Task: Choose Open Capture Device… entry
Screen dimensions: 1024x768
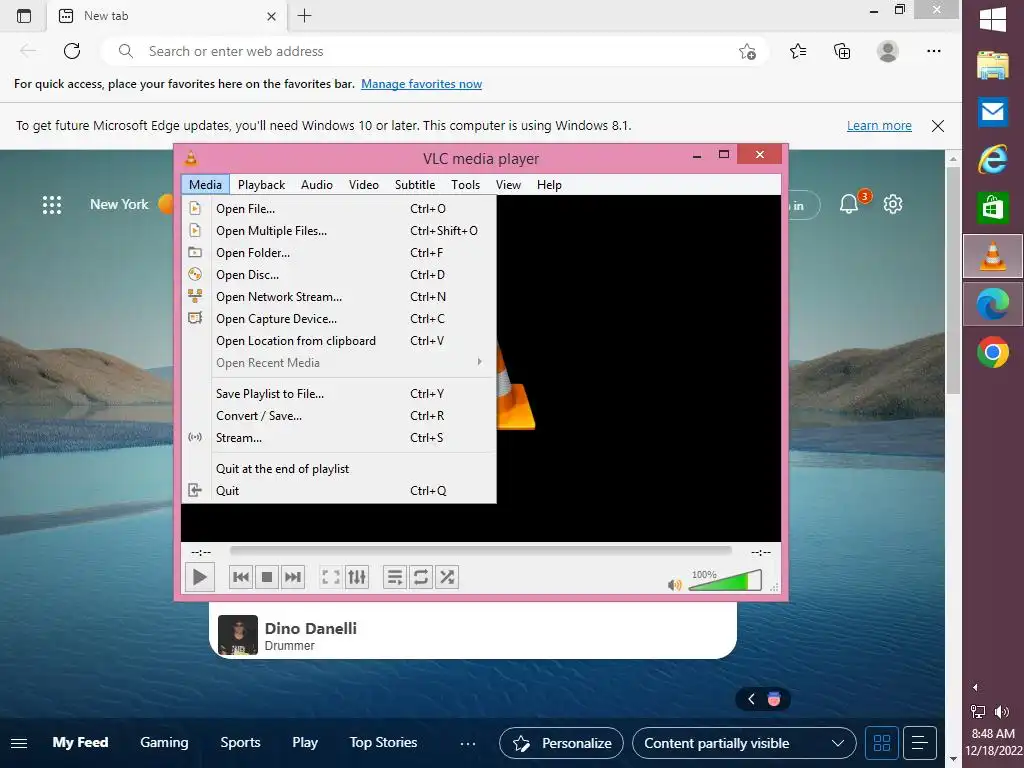Action: 339,319
